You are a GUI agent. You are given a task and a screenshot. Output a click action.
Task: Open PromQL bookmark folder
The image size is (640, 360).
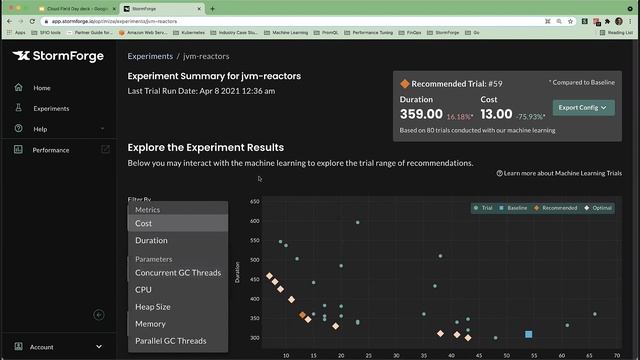coord(326,33)
